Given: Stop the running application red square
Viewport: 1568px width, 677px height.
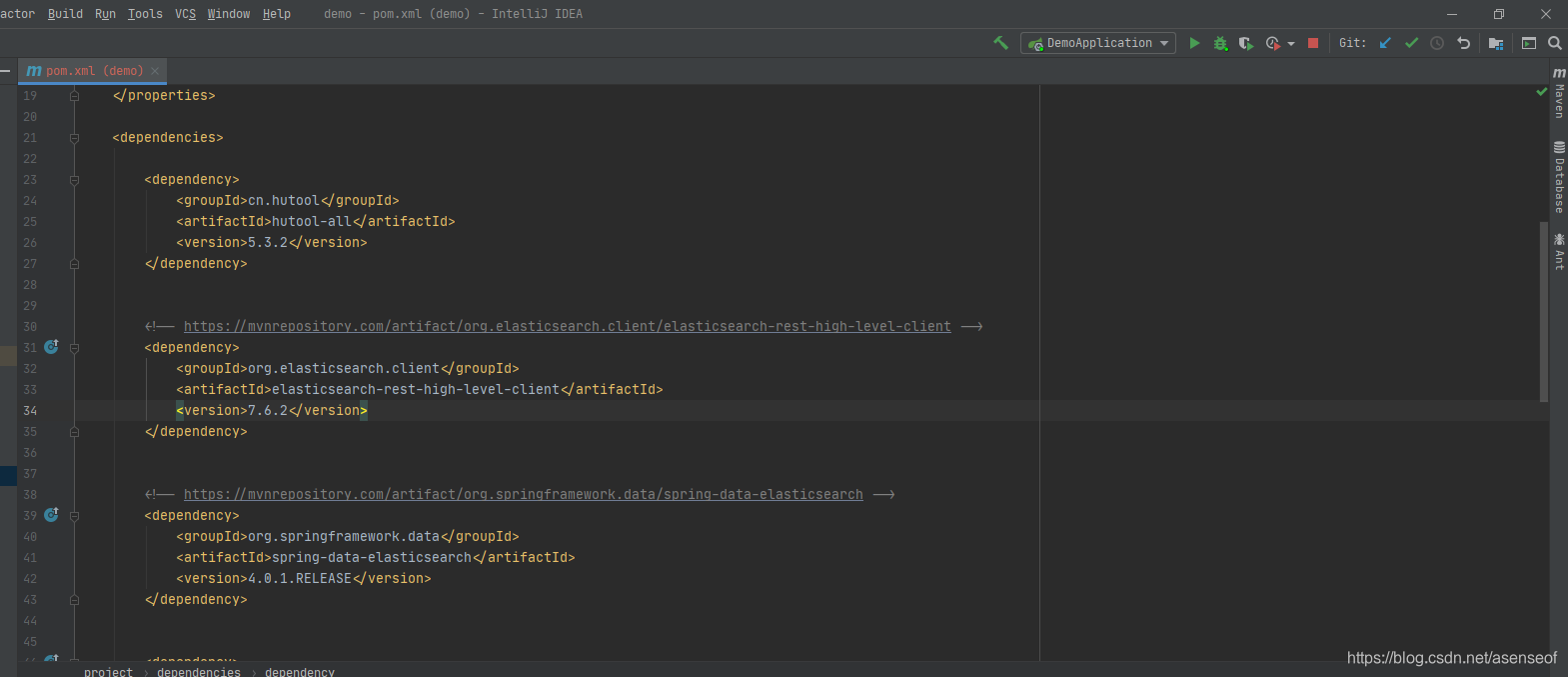Looking at the screenshot, I should pos(1313,43).
